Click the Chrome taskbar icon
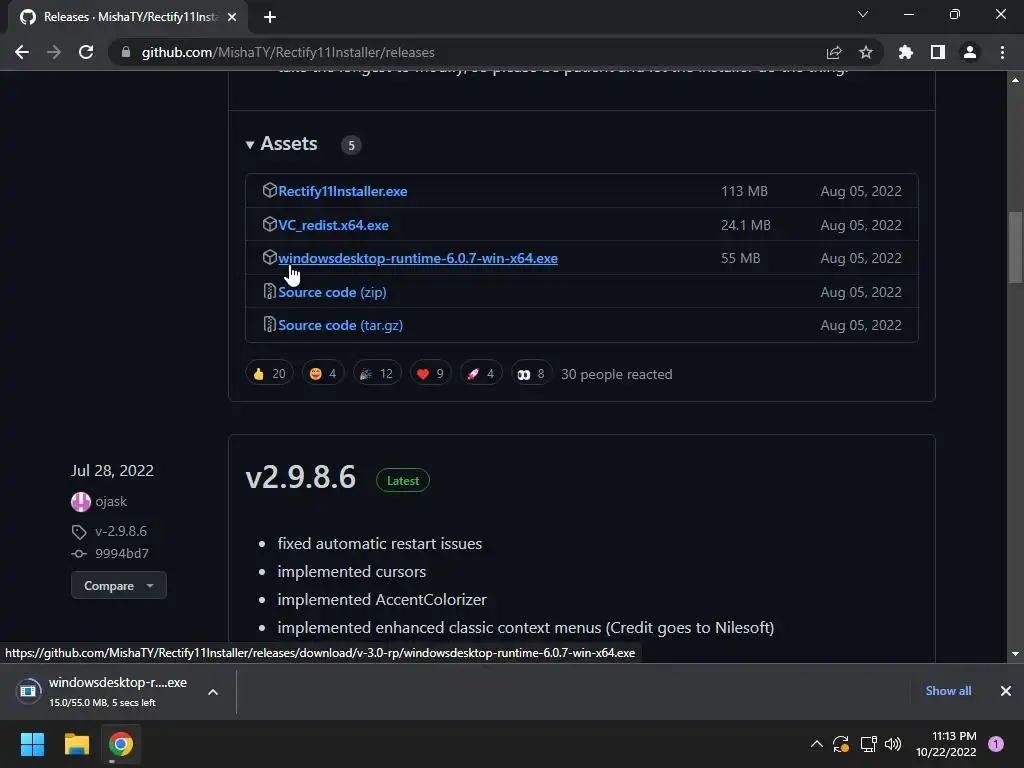Screen dimensions: 1024x768 coord(120,744)
